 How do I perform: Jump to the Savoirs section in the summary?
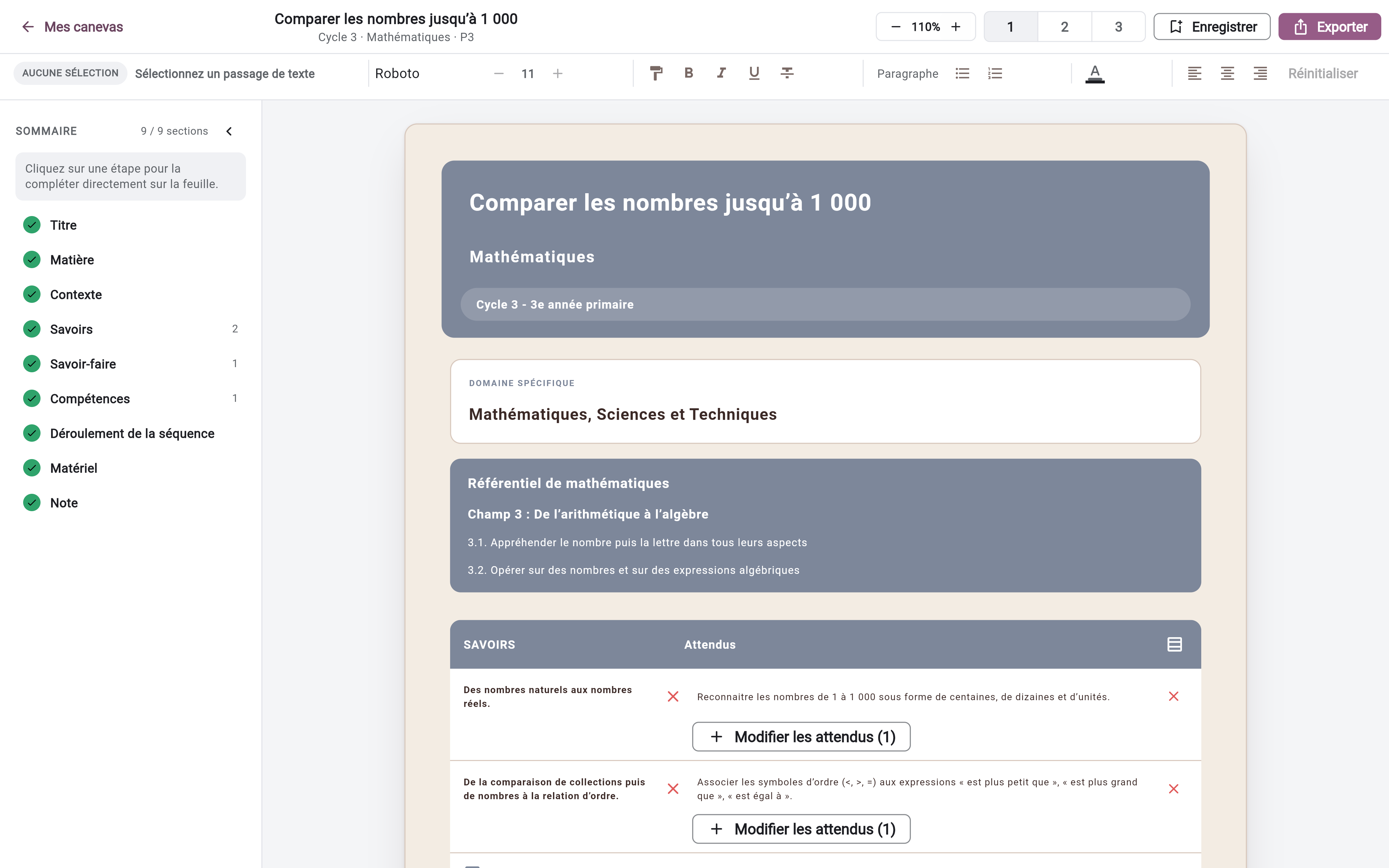[130, 329]
